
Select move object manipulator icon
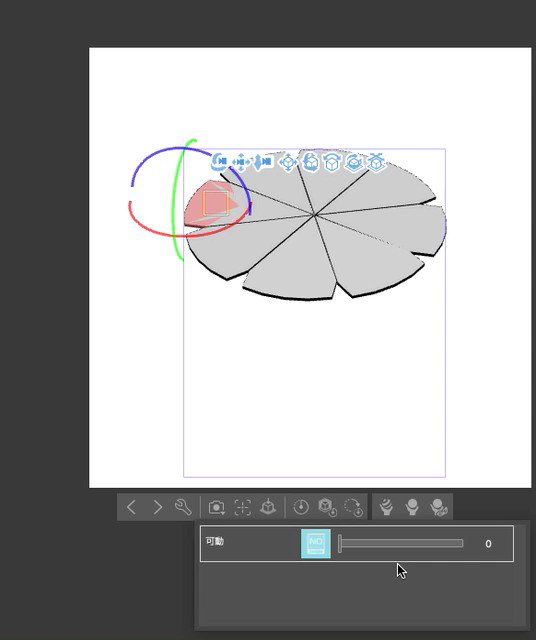(x=288, y=162)
